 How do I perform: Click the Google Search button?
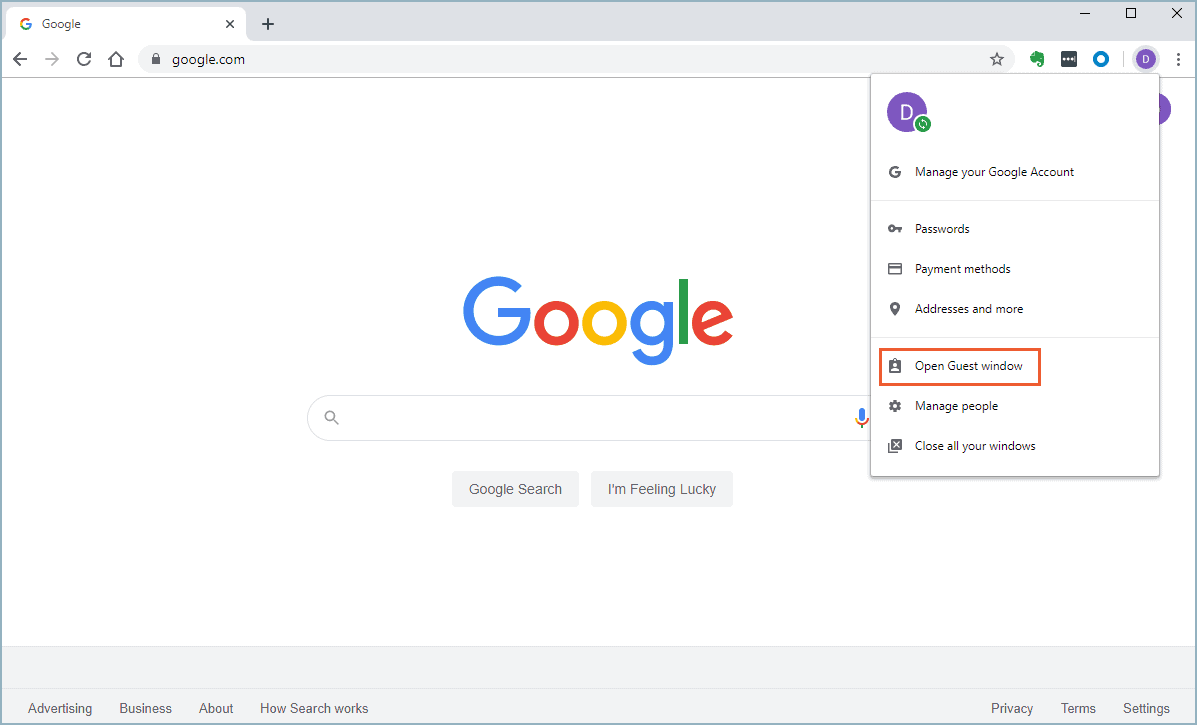tap(515, 489)
